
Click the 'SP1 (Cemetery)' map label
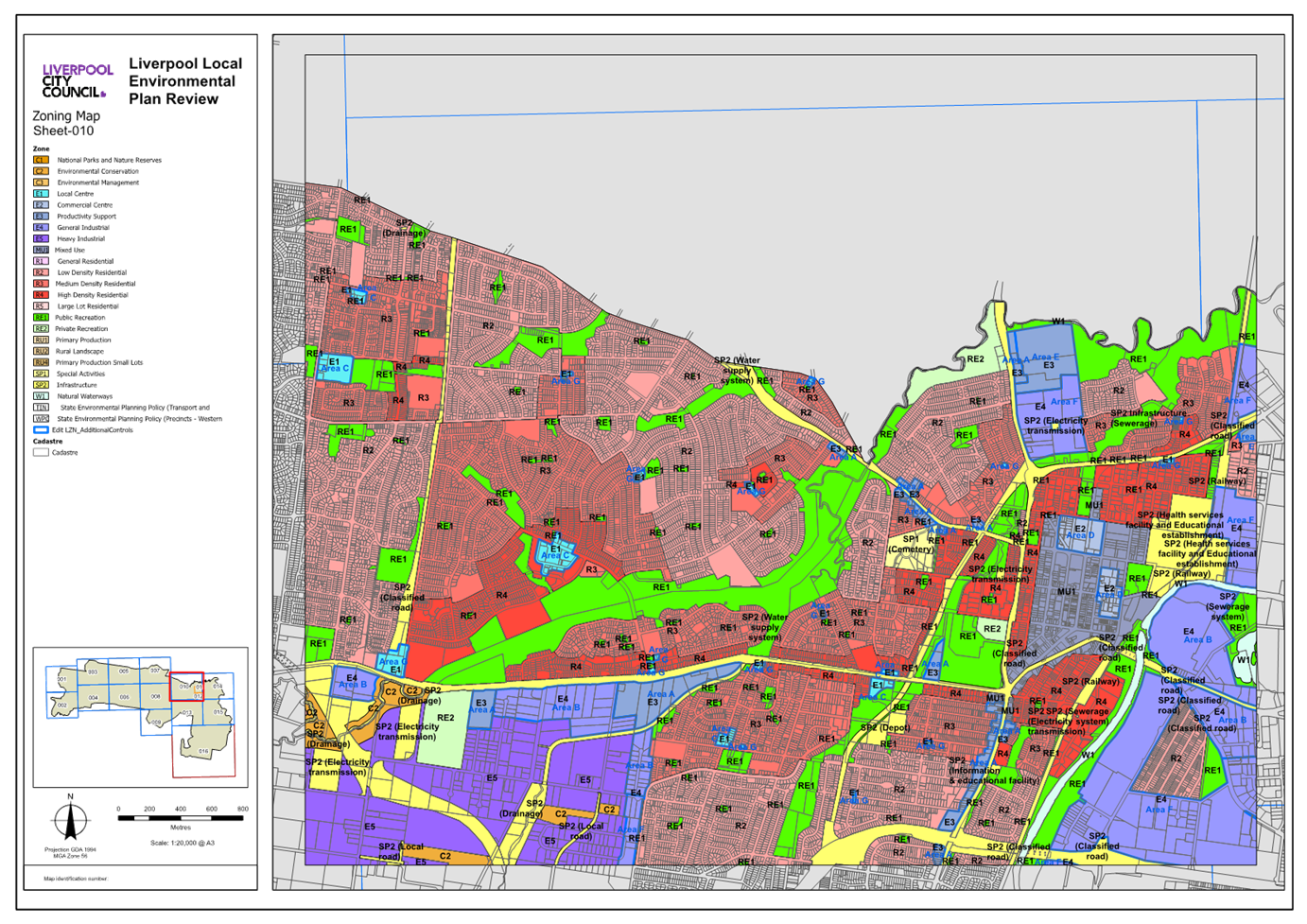click(911, 544)
